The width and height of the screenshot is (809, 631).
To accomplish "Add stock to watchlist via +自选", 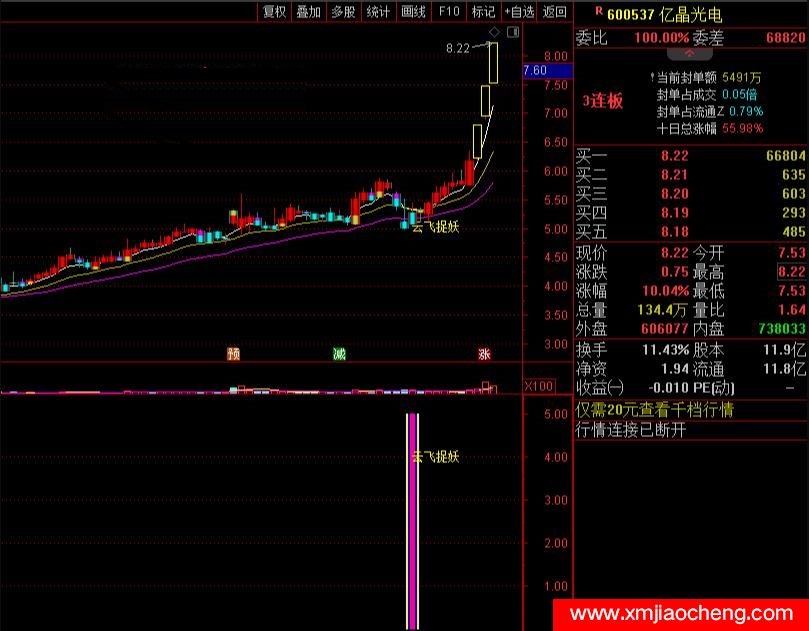I will point(519,11).
